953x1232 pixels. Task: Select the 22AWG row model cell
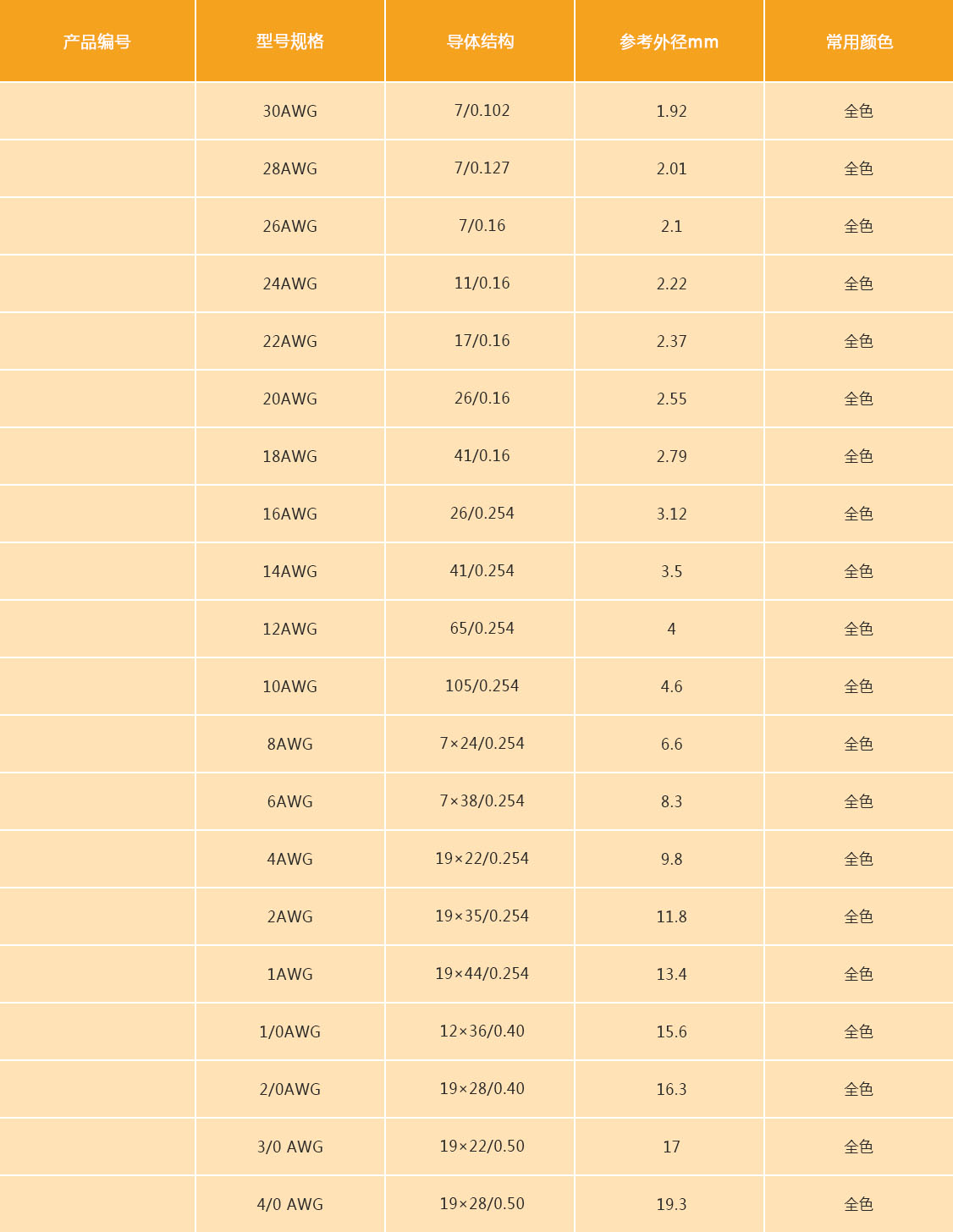(x=289, y=341)
